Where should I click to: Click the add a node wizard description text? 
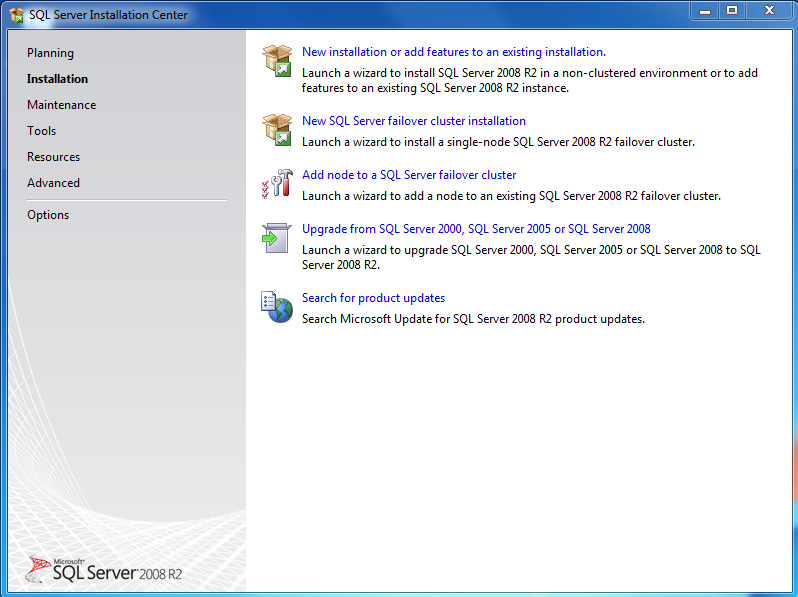(x=511, y=196)
